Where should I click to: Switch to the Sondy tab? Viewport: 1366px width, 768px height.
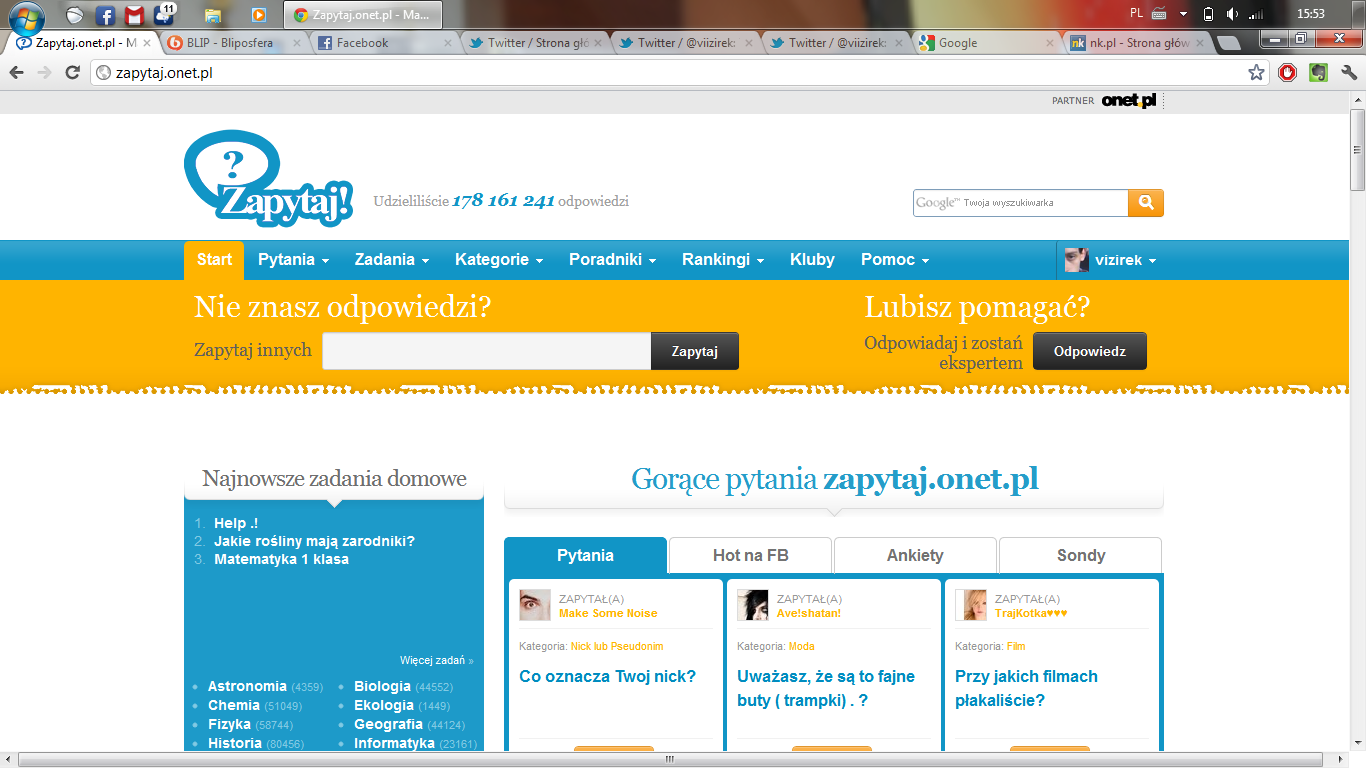pyautogui.click(x=1080, y=556)
